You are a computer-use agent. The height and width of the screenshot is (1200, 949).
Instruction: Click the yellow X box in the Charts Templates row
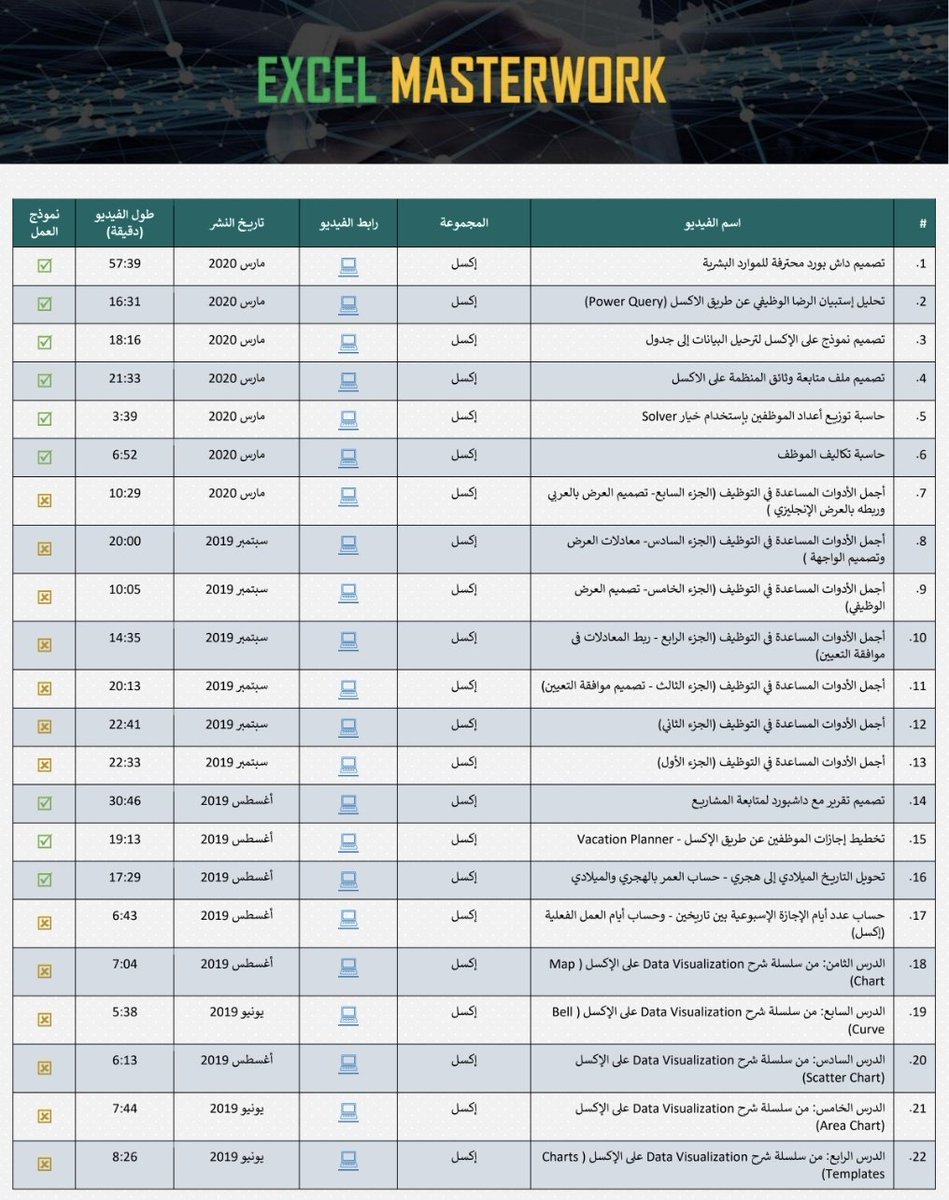pos(44,1164)
